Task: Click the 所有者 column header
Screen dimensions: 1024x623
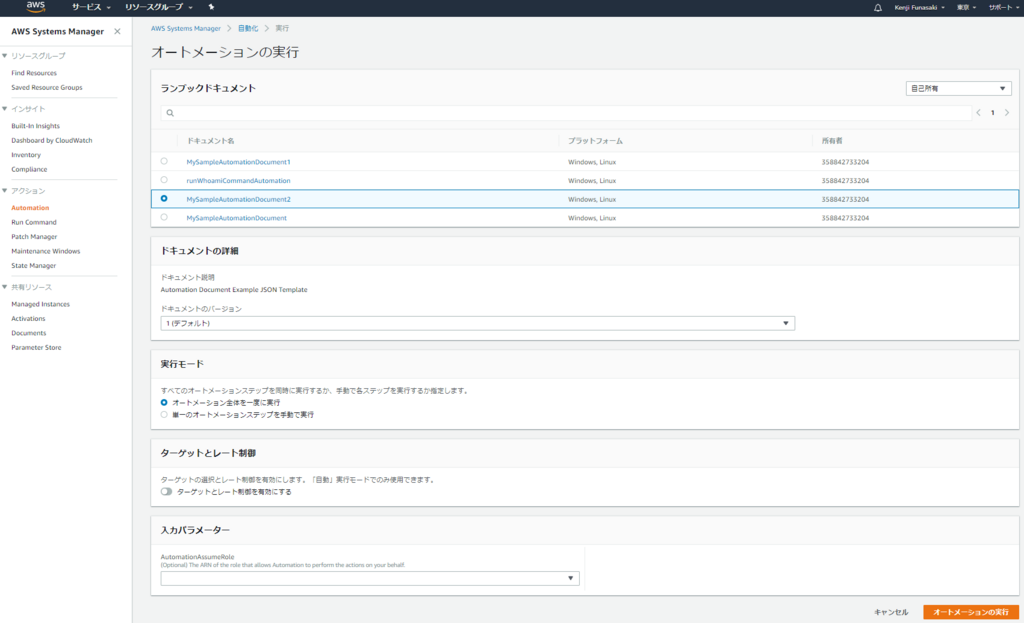Action: click(x=832, y=141)
